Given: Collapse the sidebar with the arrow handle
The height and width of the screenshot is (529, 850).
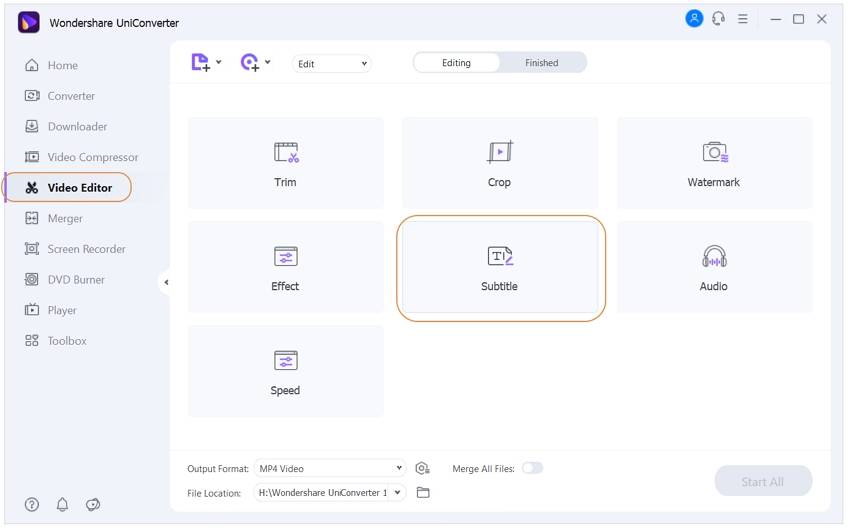Looking at the screenshot, I should point(165,282).
